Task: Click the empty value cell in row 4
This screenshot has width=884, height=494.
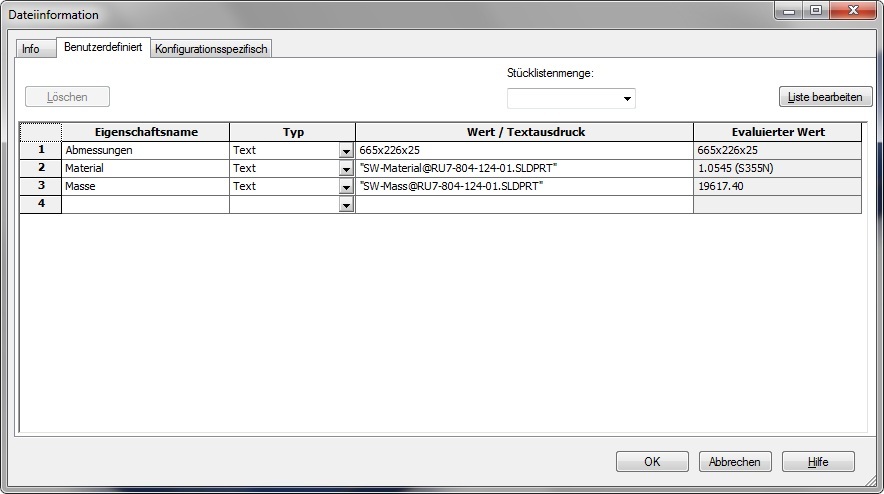Action: (x=524, y=205)
